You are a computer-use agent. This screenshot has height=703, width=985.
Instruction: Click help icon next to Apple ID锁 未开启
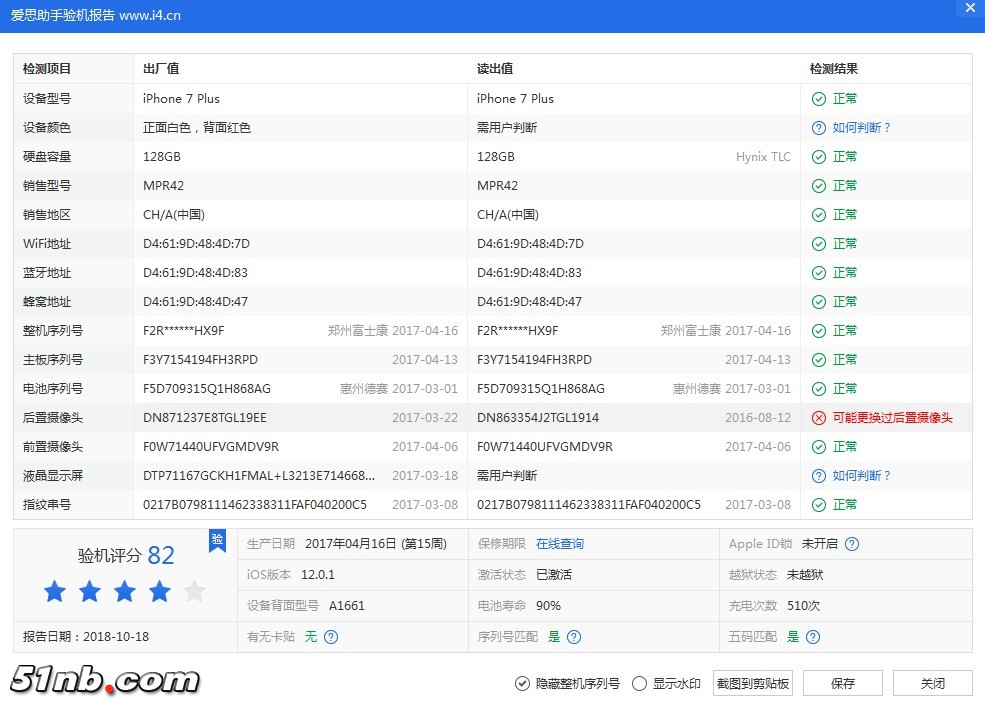pyautogui.click(x=852, y=544)
